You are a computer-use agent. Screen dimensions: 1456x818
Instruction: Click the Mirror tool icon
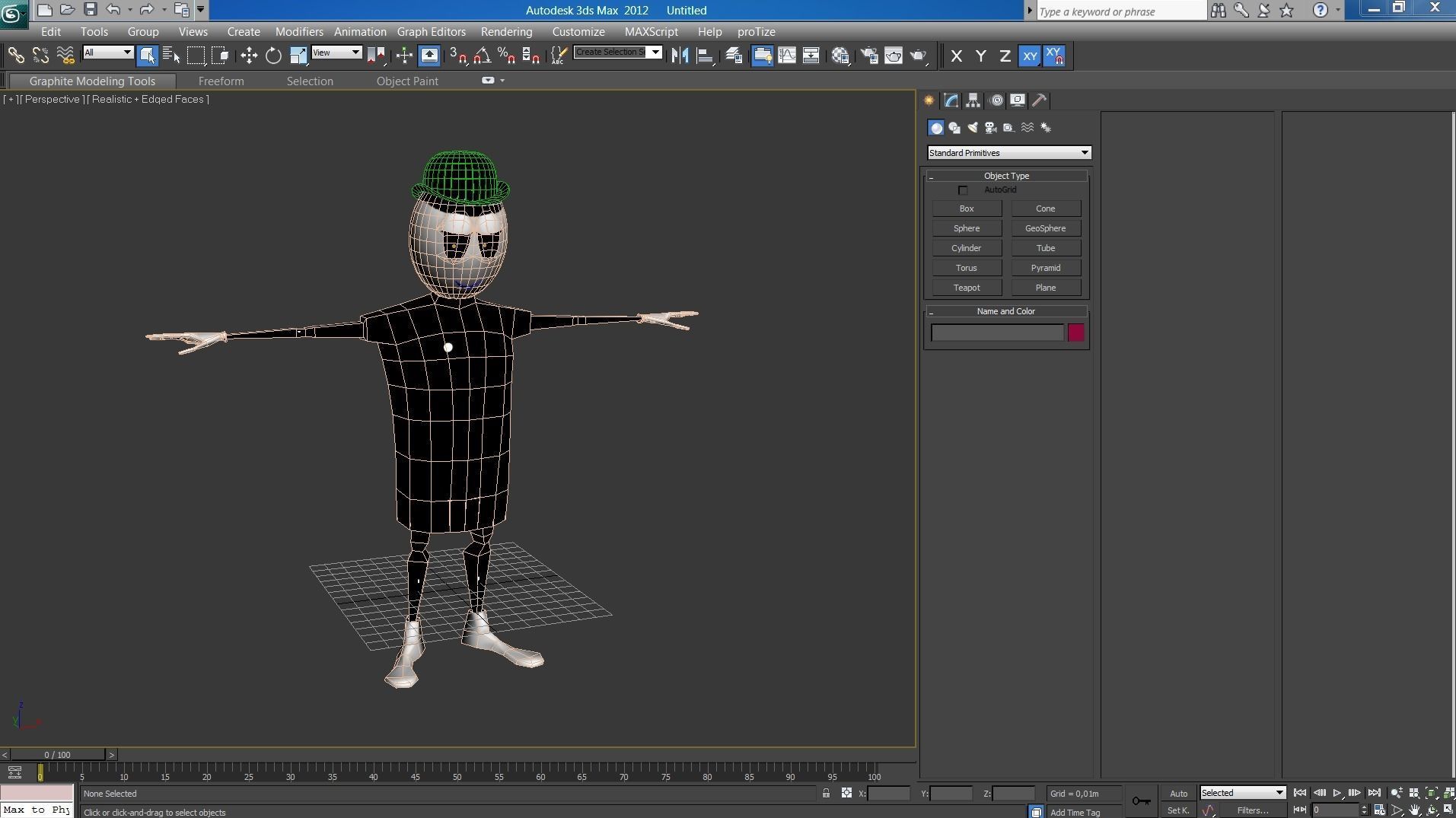(680, 56)
